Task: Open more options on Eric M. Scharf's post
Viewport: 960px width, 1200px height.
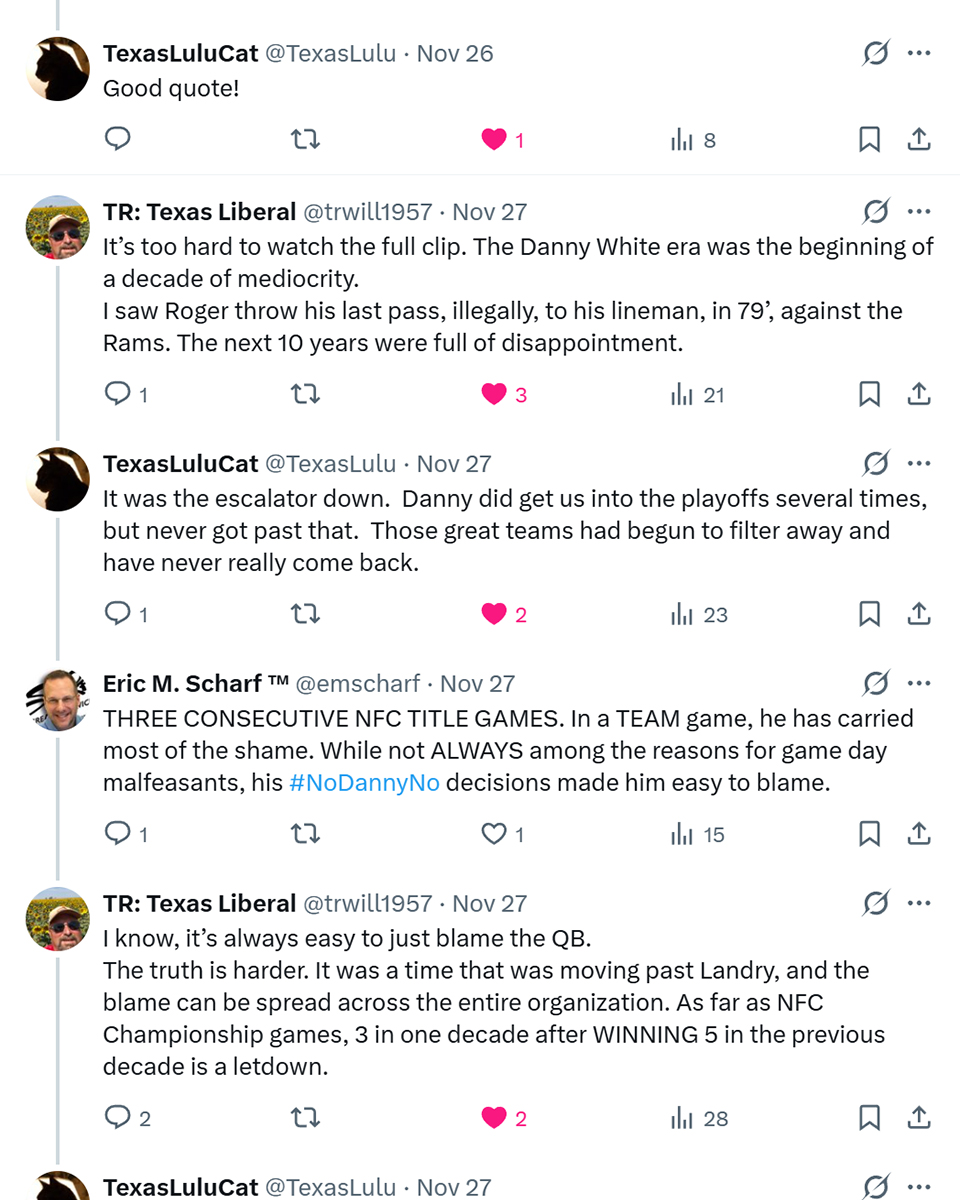Action: pyautogui.click(x=918, y=684)
